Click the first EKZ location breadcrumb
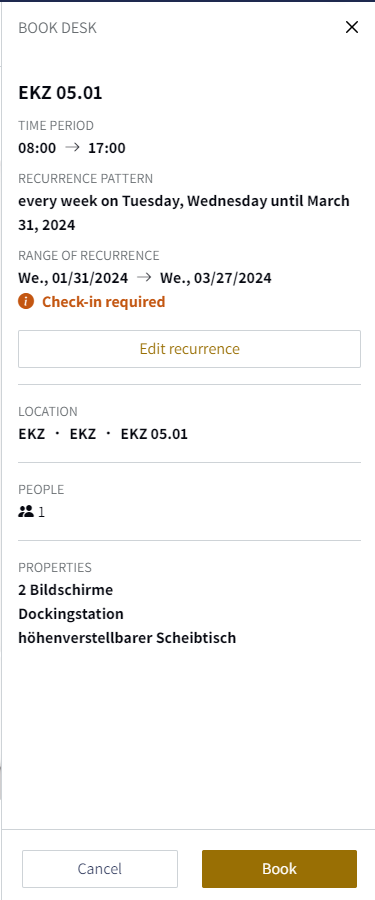375x900 pixels. 32,434
